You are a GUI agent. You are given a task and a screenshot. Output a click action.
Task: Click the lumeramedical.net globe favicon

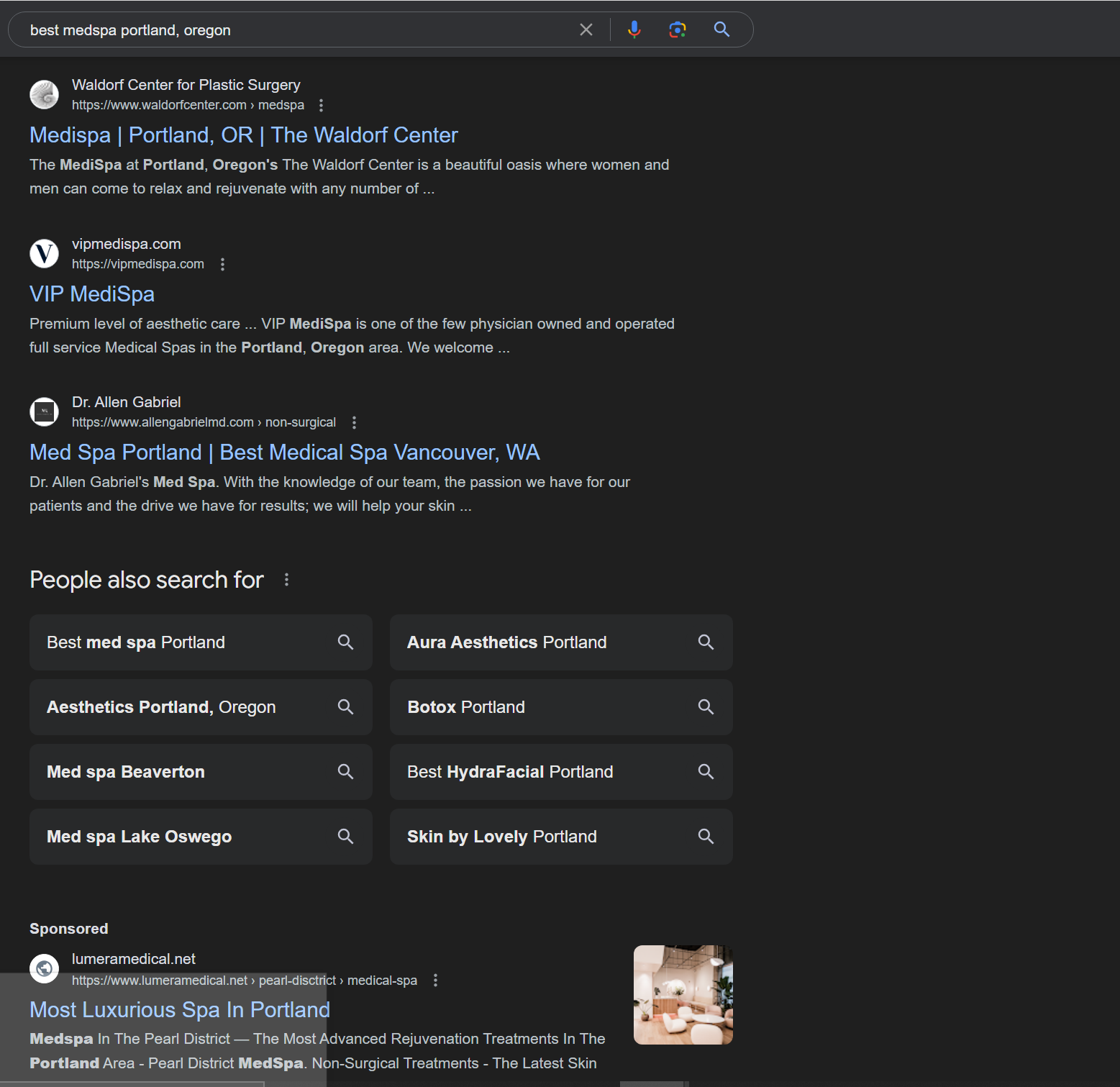coord(44,968)
